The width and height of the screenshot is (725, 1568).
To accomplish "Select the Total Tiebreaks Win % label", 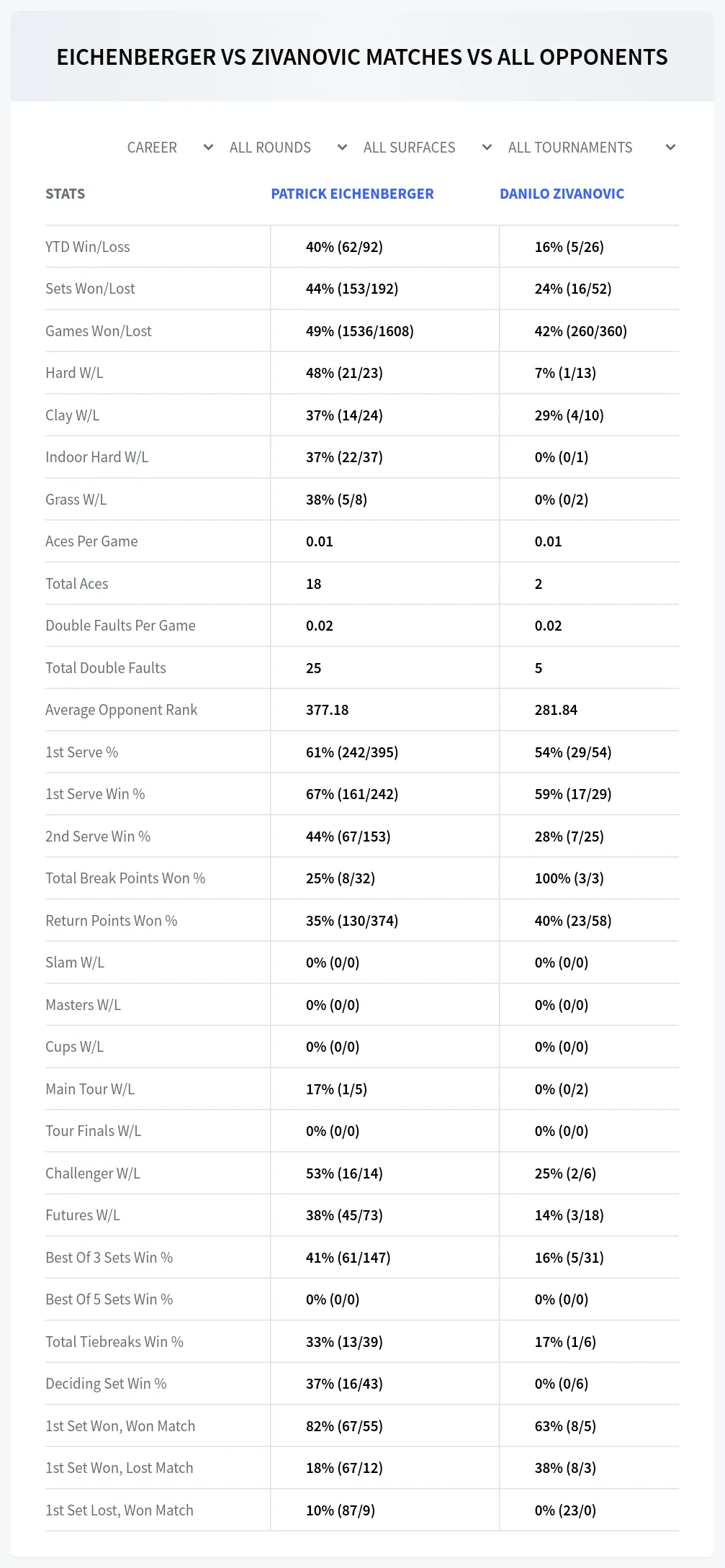I will point(114,1342).
